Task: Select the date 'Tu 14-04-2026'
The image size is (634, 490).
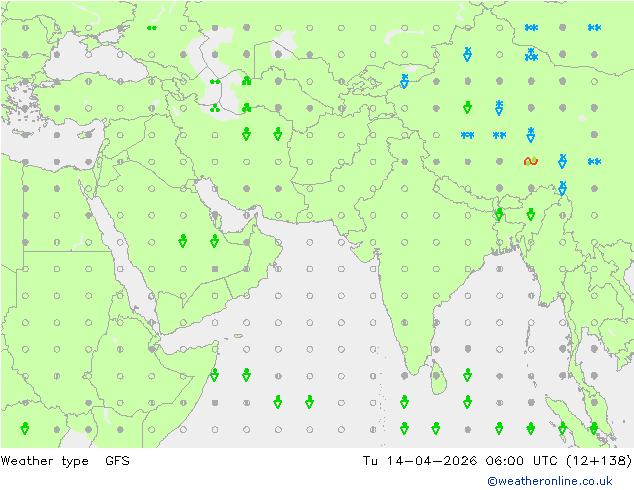Action: 420,461
